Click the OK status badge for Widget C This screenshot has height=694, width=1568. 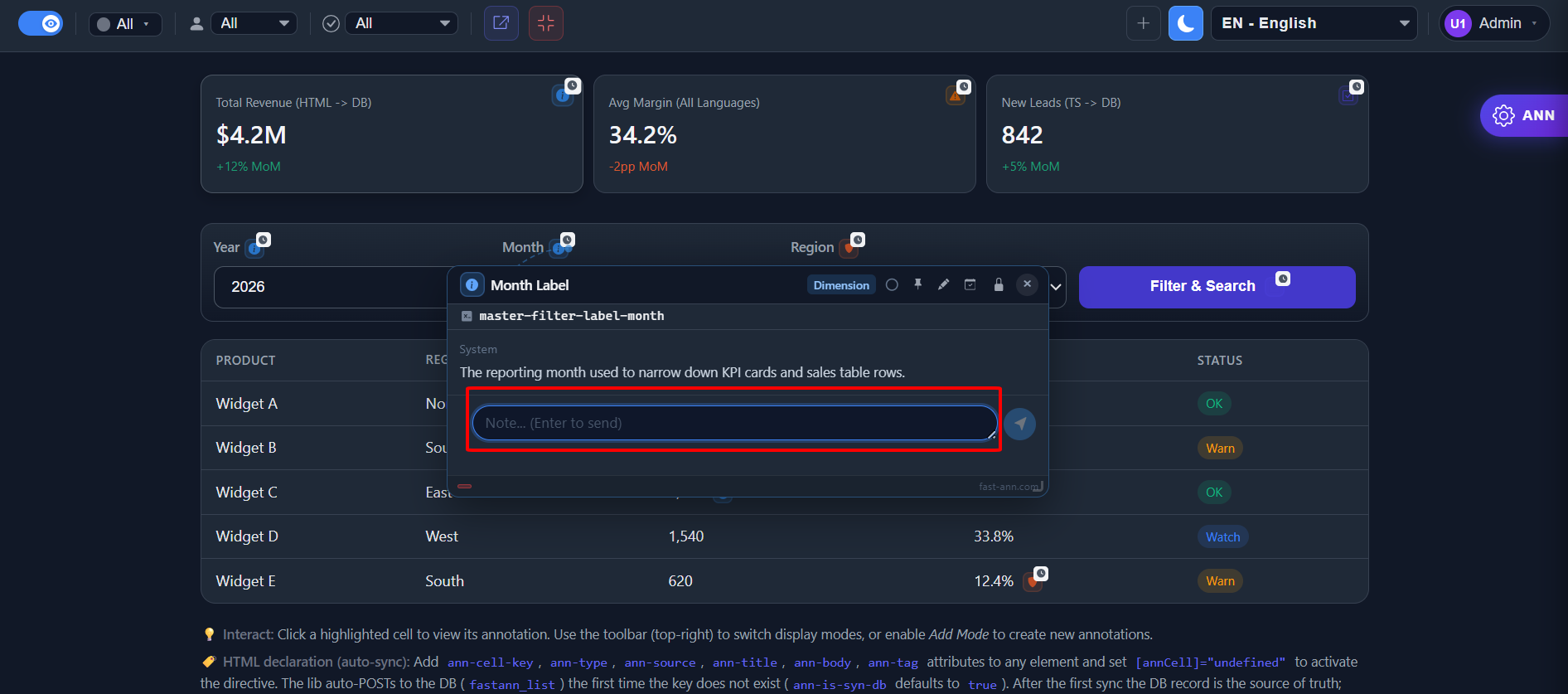click(x=1214, y=493)
